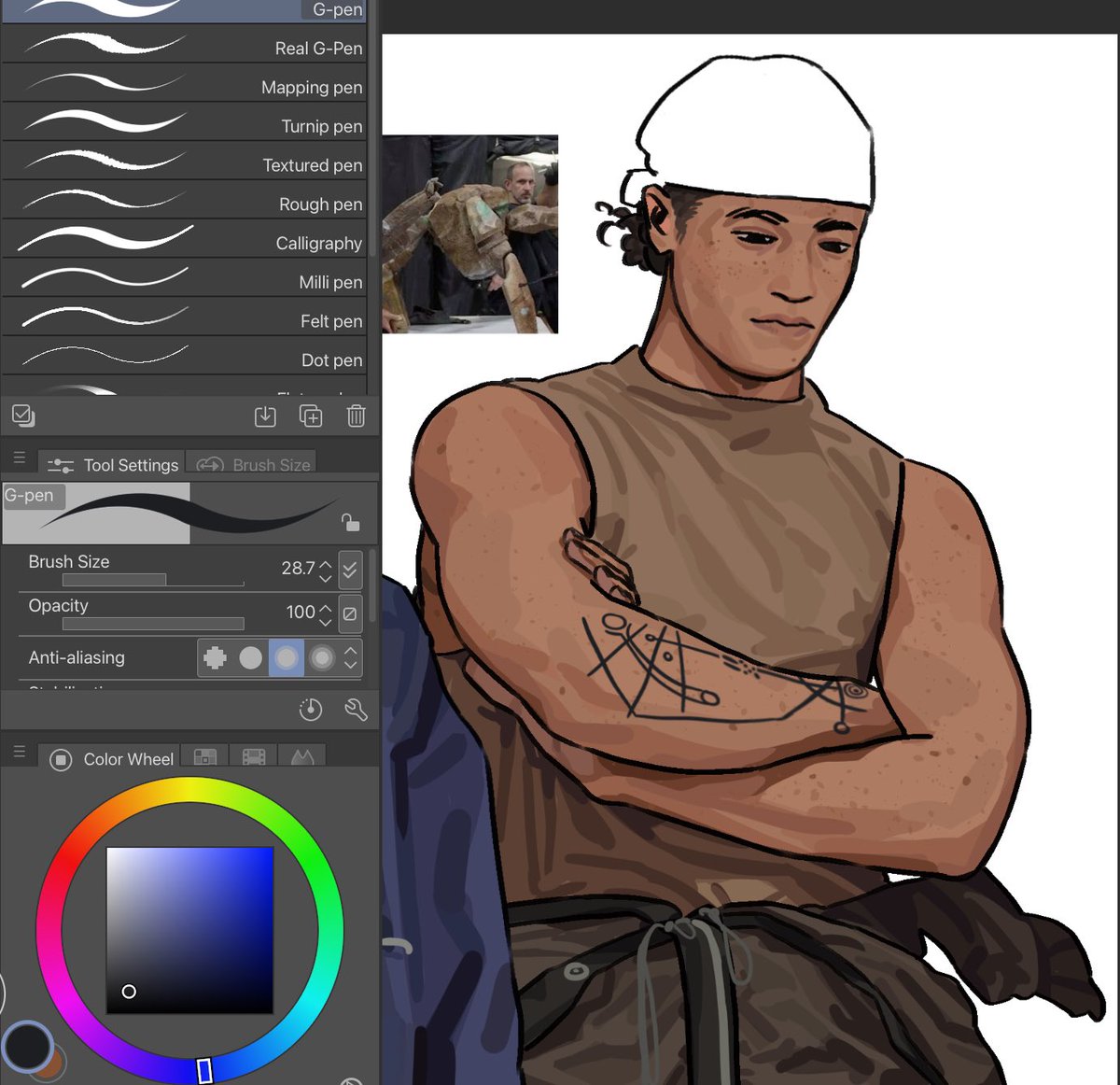Select strong anti-aliasing option

322,657
